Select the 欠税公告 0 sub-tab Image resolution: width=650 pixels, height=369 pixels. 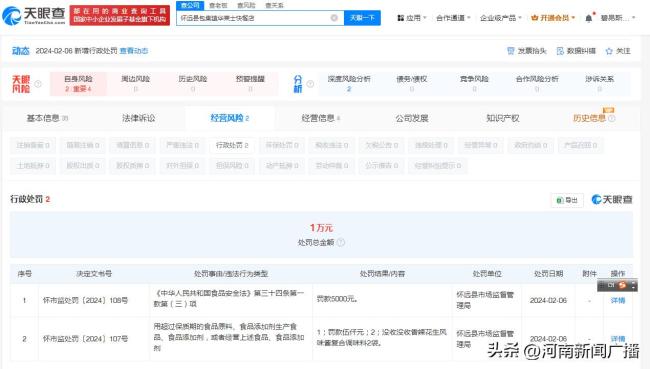point(381,145)
